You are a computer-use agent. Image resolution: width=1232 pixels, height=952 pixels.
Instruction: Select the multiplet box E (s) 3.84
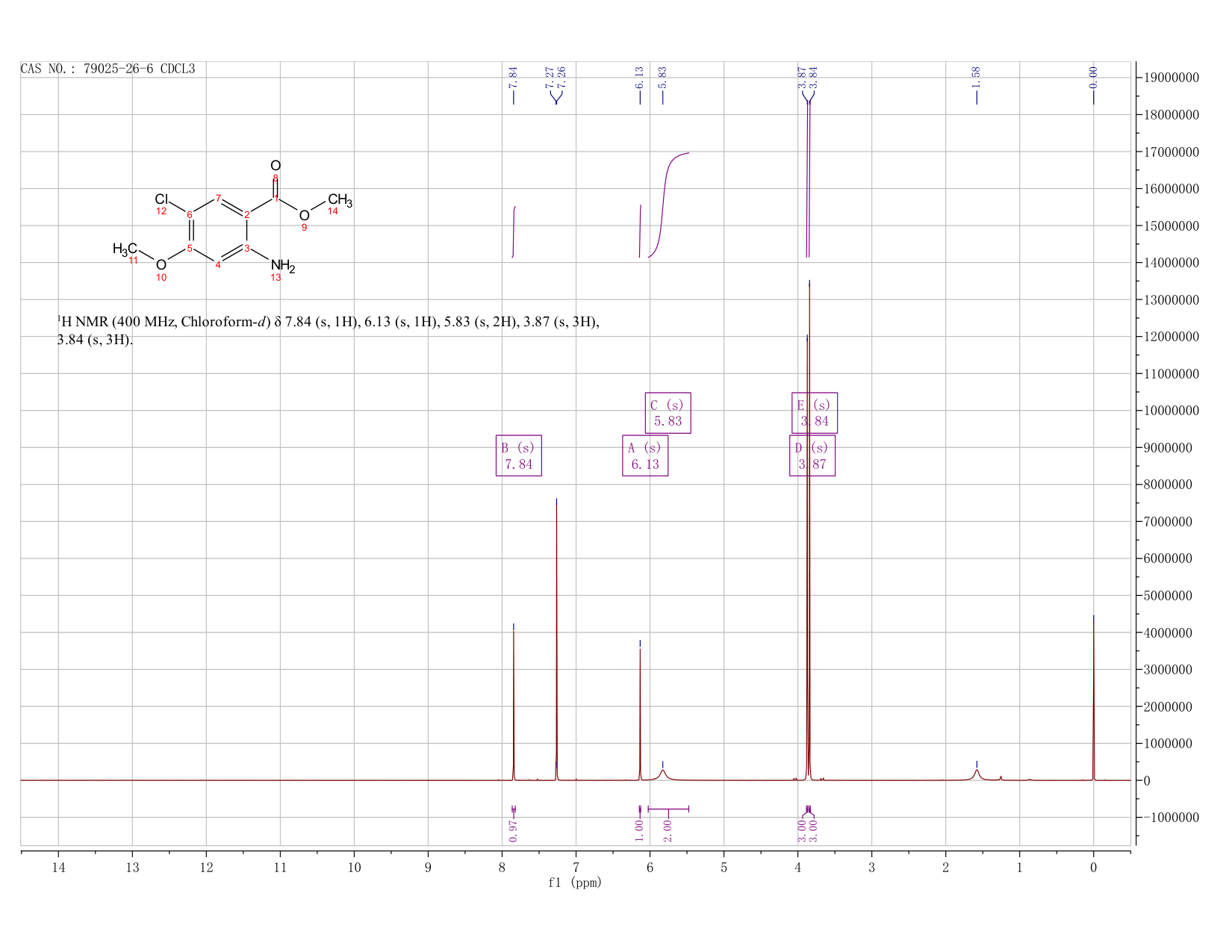click(x=815, y=413)
